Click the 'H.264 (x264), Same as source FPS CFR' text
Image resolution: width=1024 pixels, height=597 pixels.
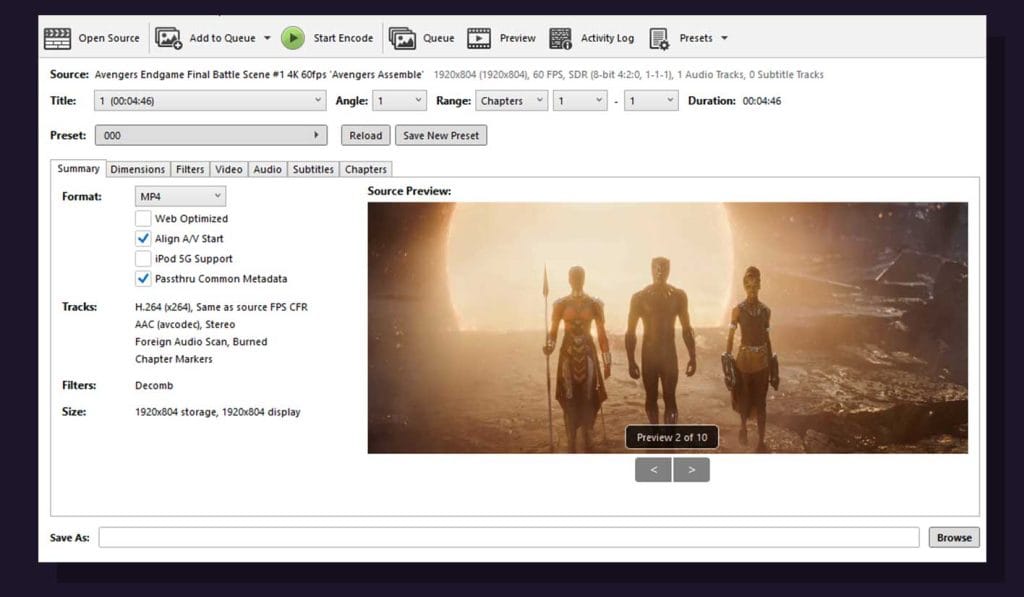[221, 307]
